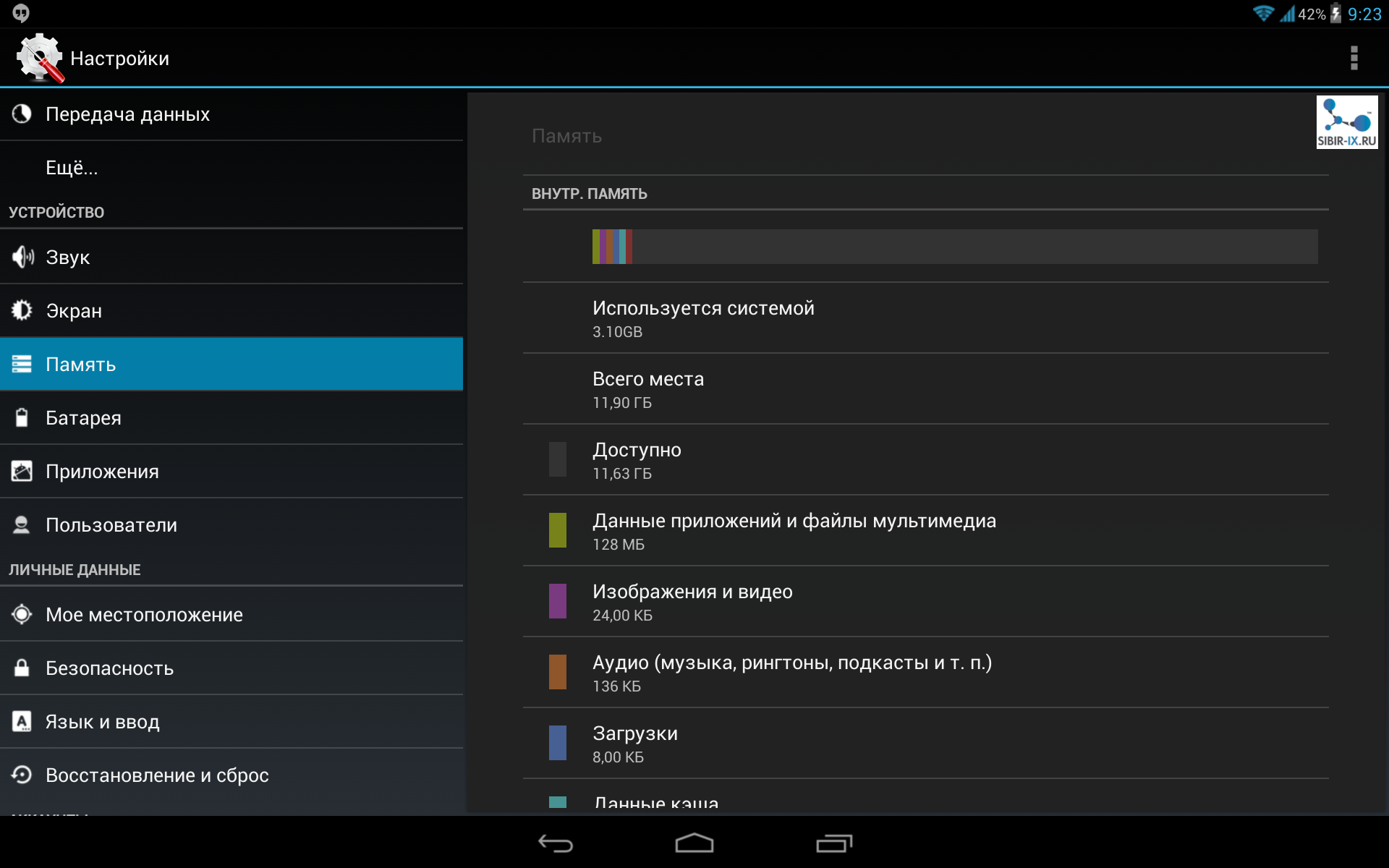Tap the SIBIR-IX.RU logo thumbnail

(x=1346, y=122)
